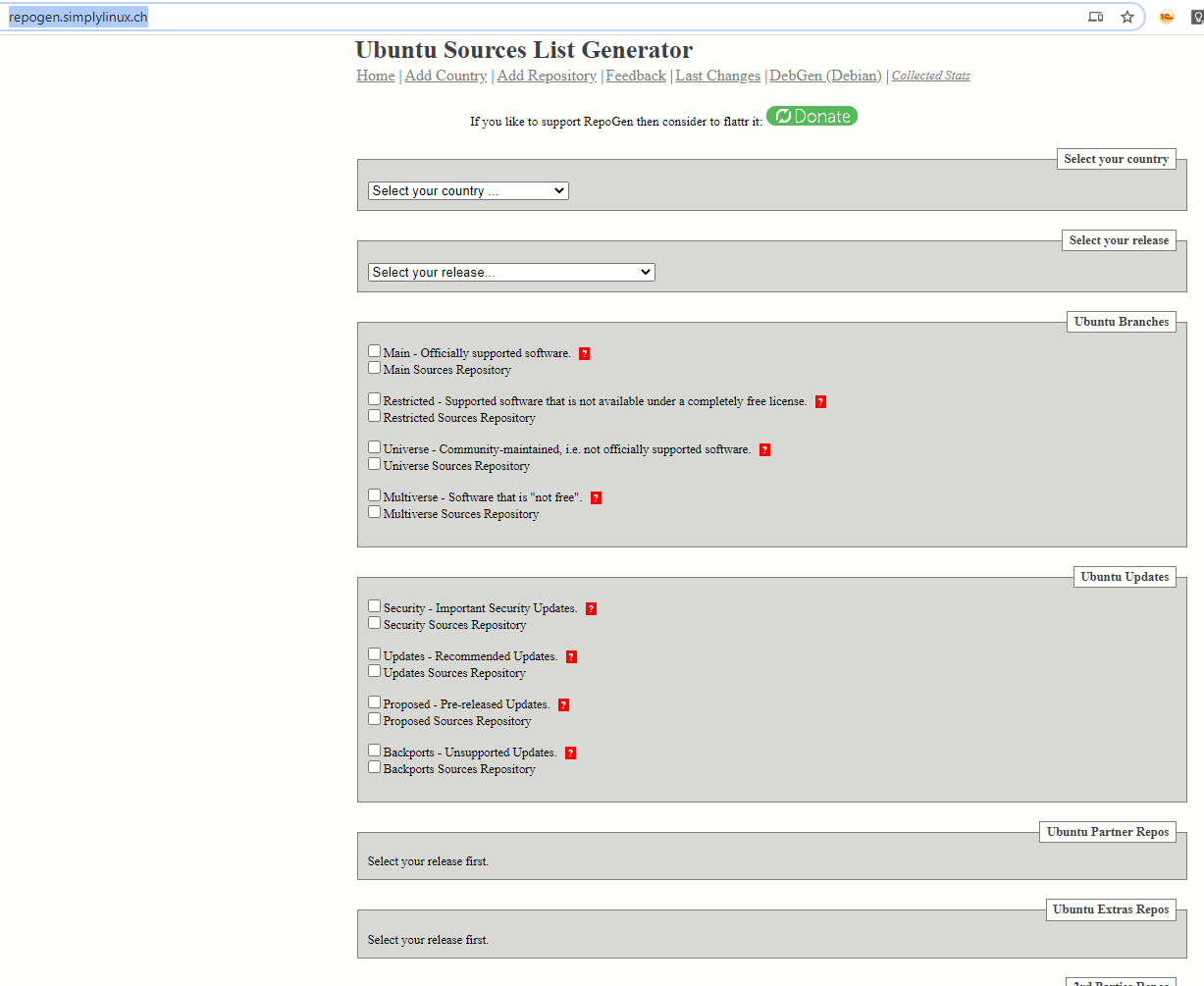Click the Ubuntu Updates legend label
The height and width of the screenshot is (986, 1204).
(1125, 577)
